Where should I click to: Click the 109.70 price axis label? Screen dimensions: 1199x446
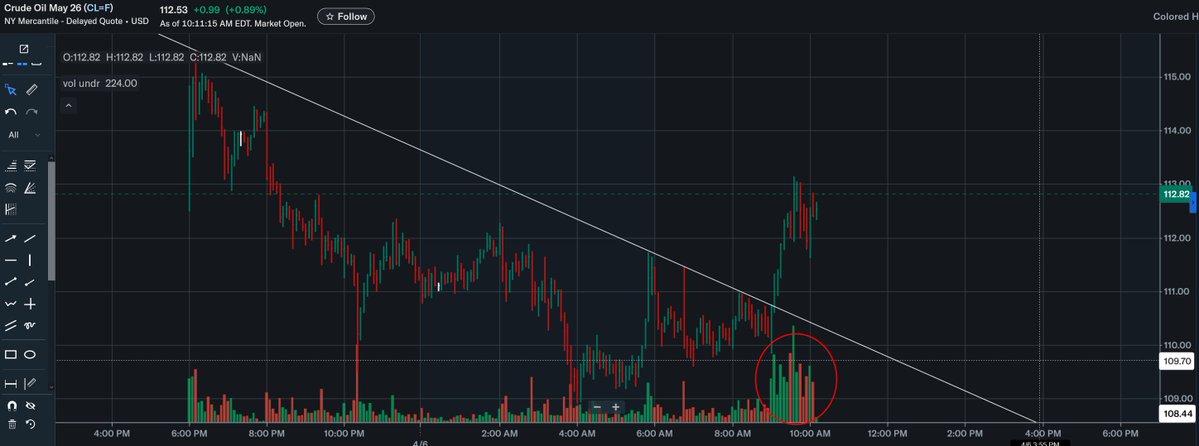point(1175,360)
